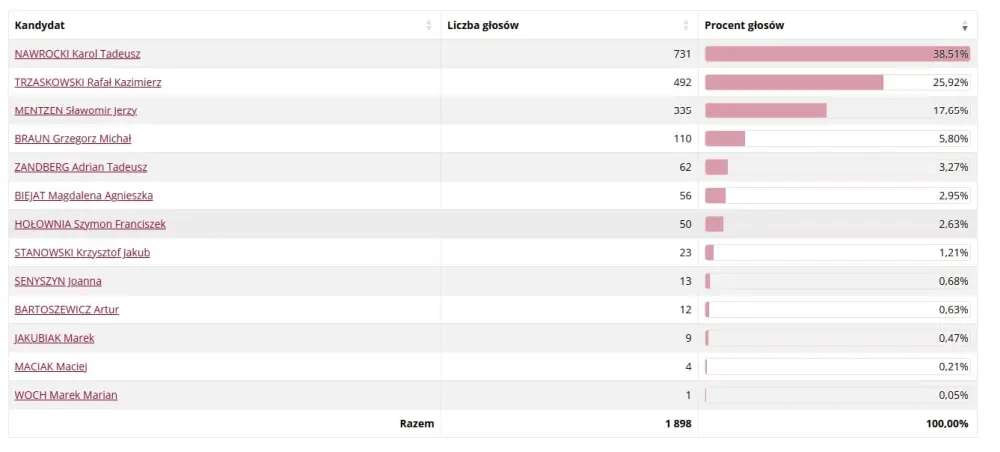Sort by Liczba głosów column arrows

(x=686, y=26)
